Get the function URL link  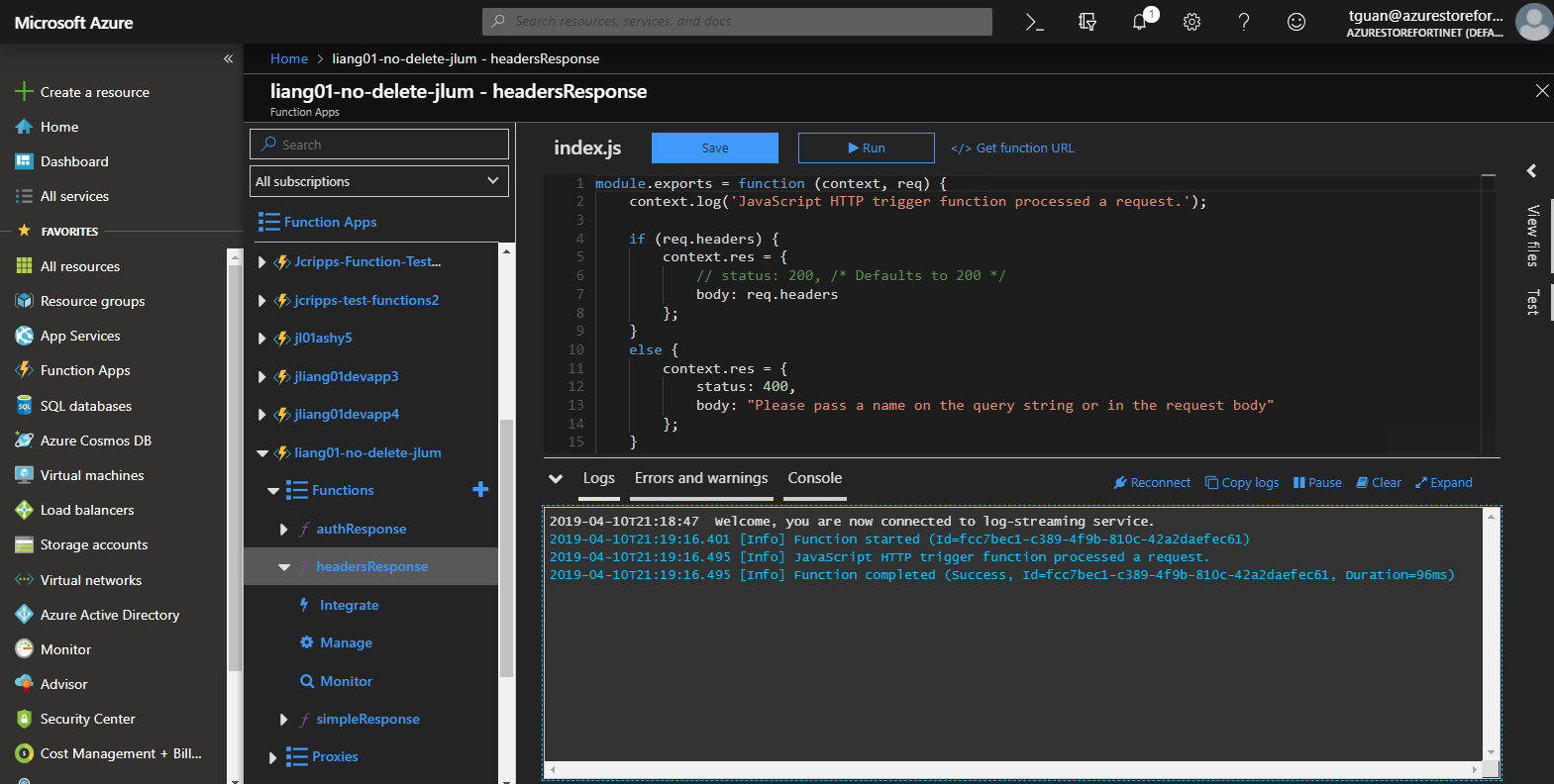(x=1012, y=148)
